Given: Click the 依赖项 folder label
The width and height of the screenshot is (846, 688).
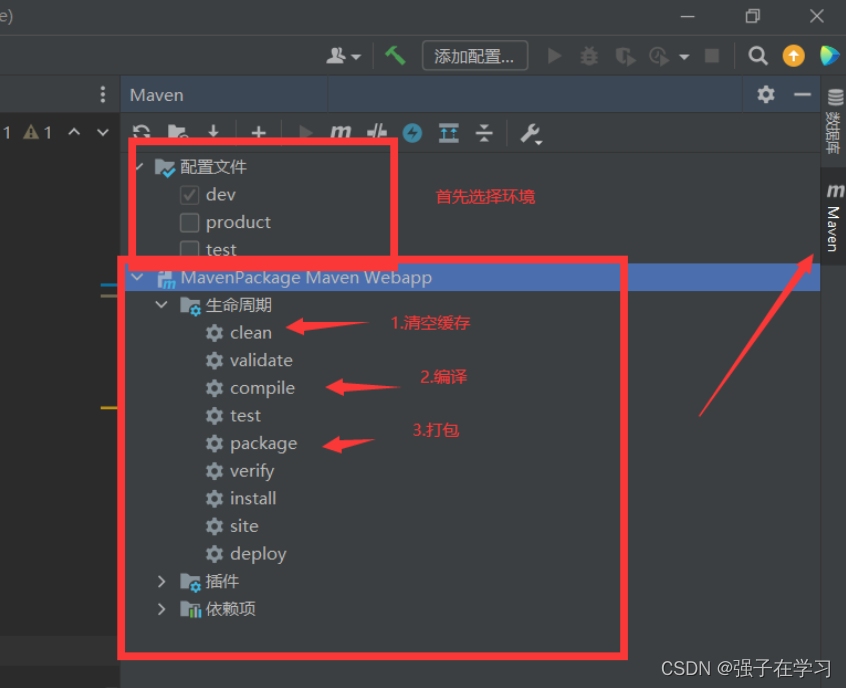Looking at the screenshot, I should pos(230,609).
